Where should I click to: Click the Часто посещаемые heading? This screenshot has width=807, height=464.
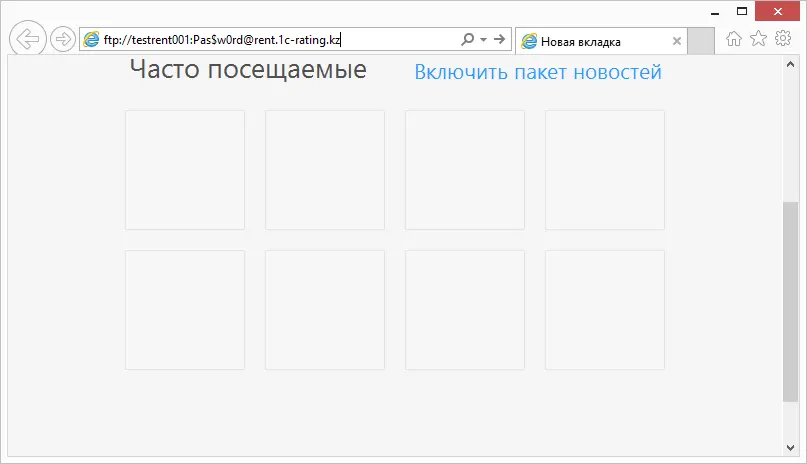point(248,69)
